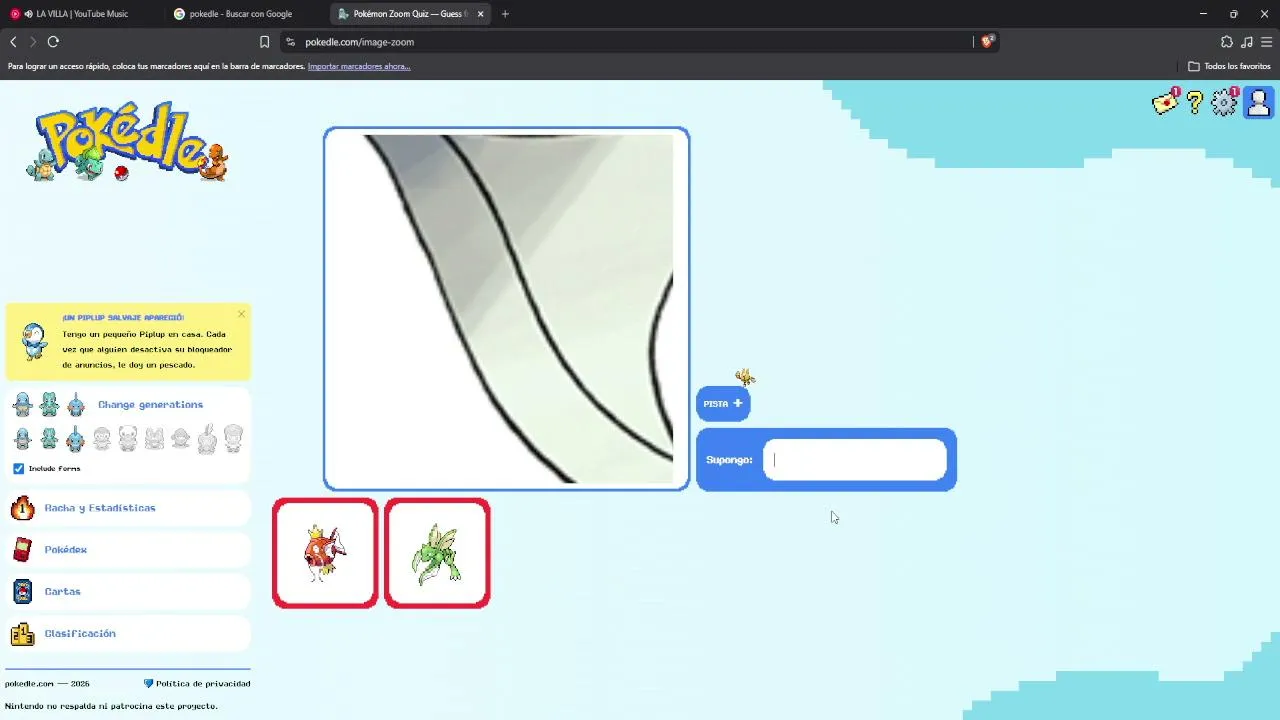Click the 'Supongo:' label
1280x720 pixels.
[729, 460]
